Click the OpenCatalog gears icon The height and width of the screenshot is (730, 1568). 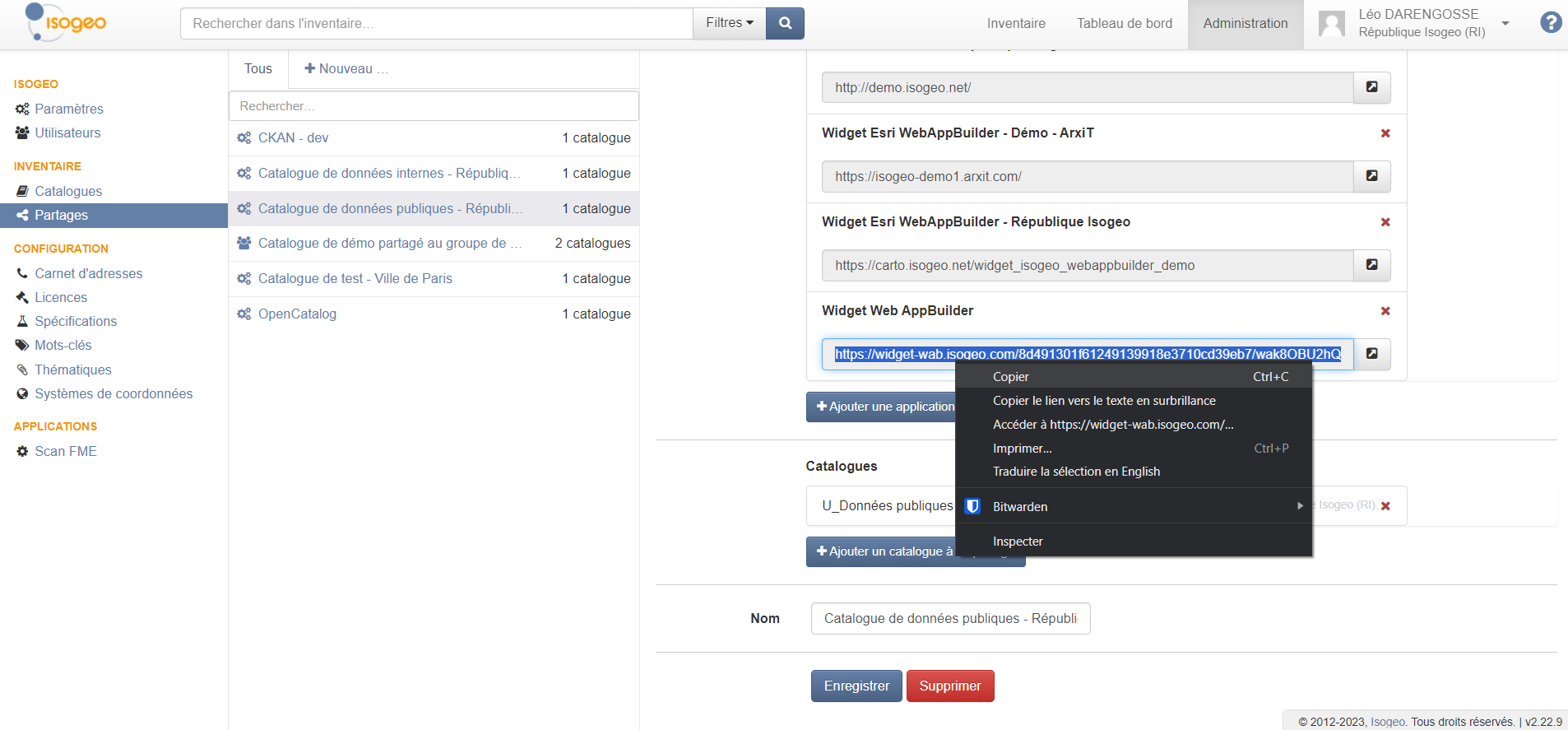coord(244,314)
